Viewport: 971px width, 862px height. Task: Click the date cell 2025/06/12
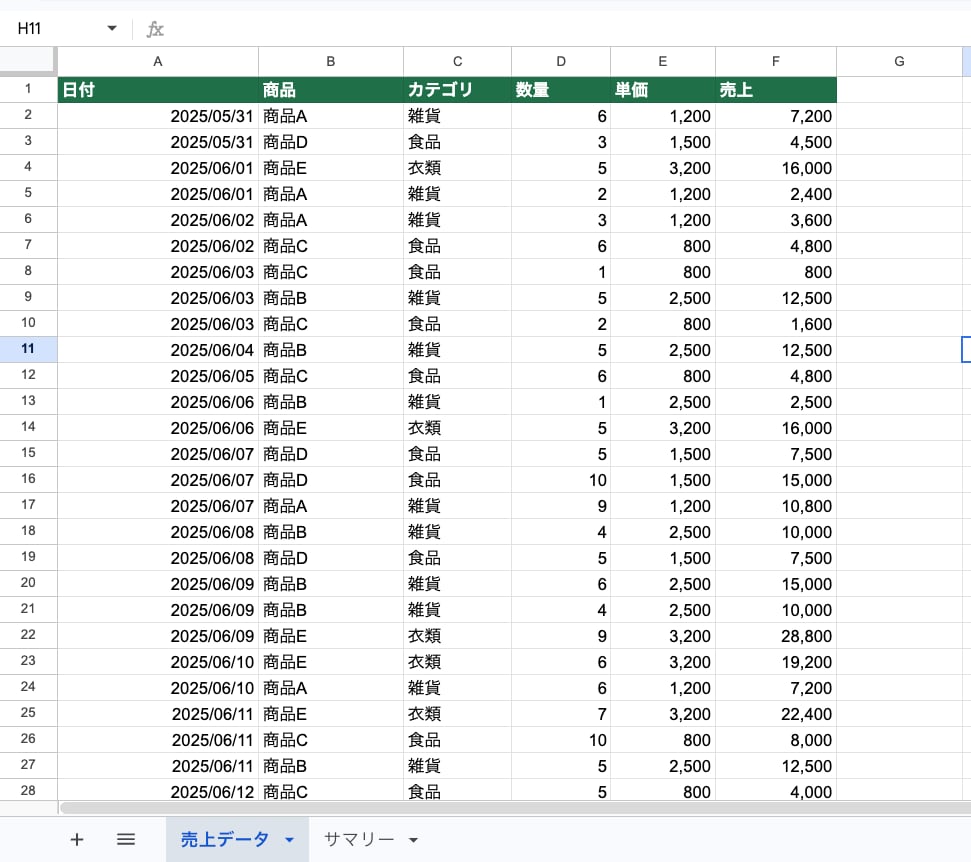click(158, 791)
